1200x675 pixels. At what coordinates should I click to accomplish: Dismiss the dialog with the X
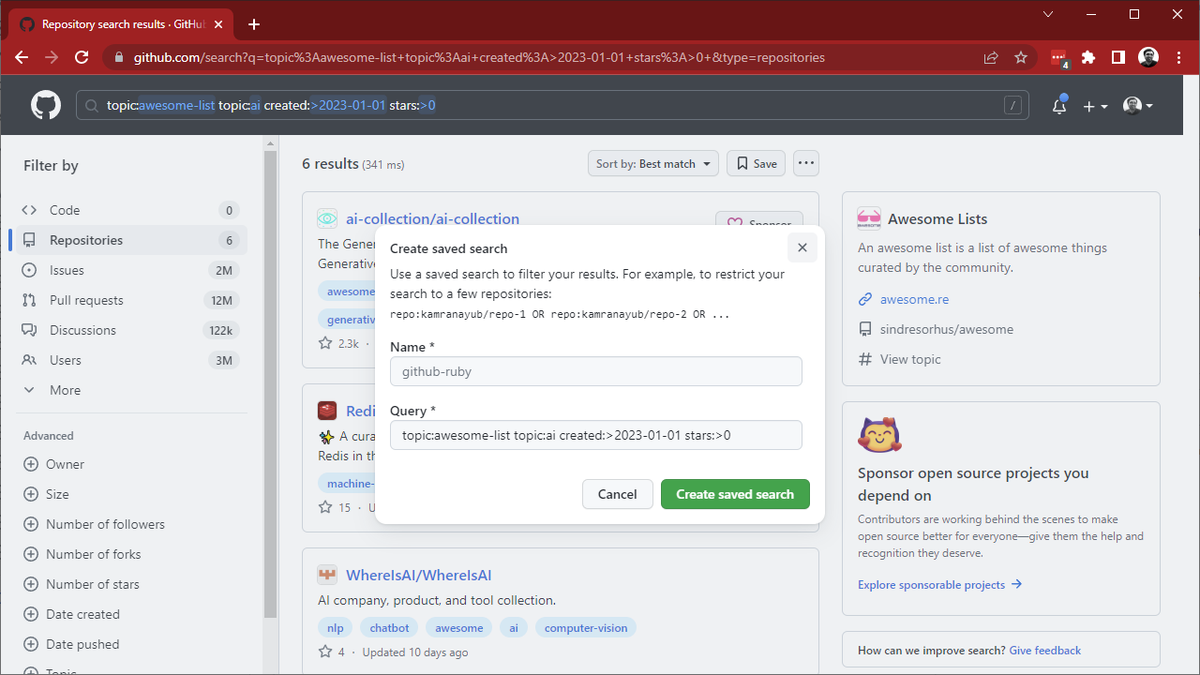point(802,247)
